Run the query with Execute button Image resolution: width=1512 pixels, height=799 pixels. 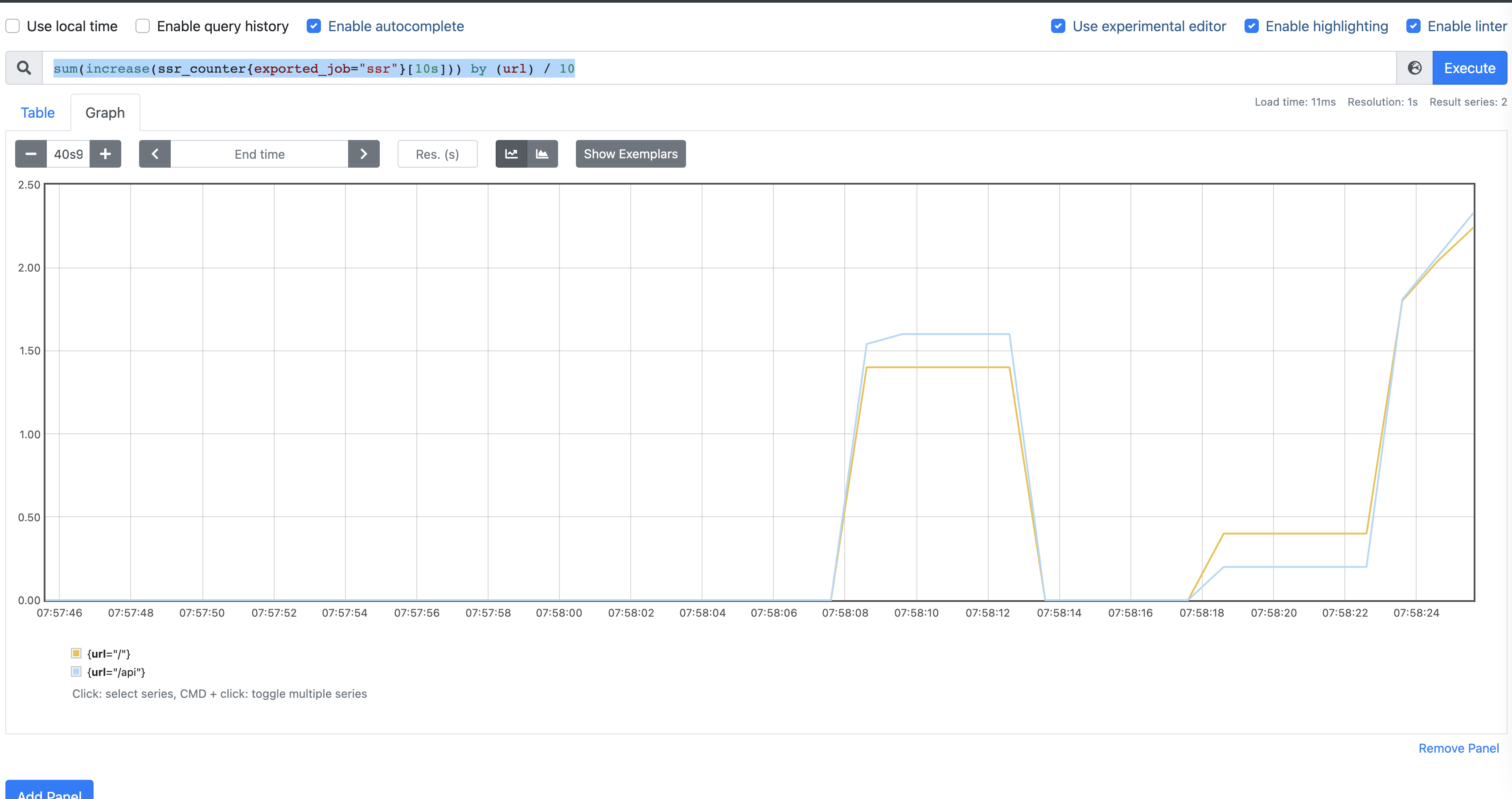(1470, 68)
